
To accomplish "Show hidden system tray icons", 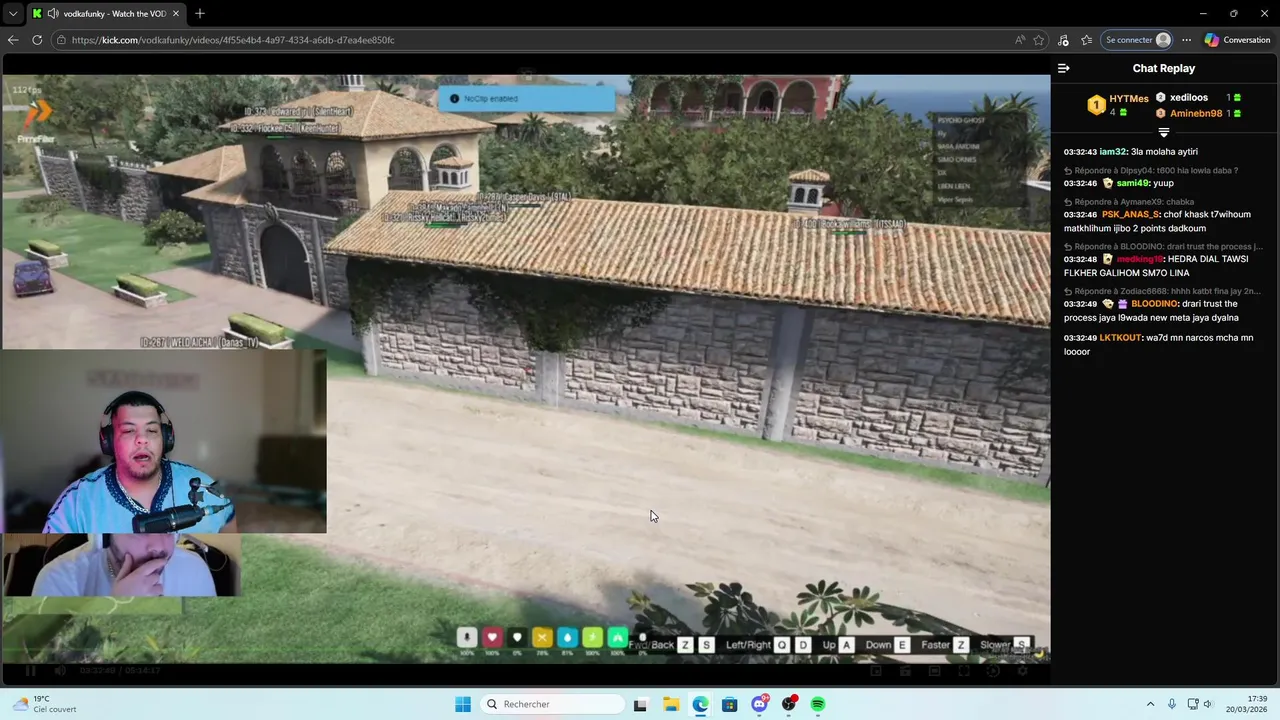I will (x=1150, y=704).
